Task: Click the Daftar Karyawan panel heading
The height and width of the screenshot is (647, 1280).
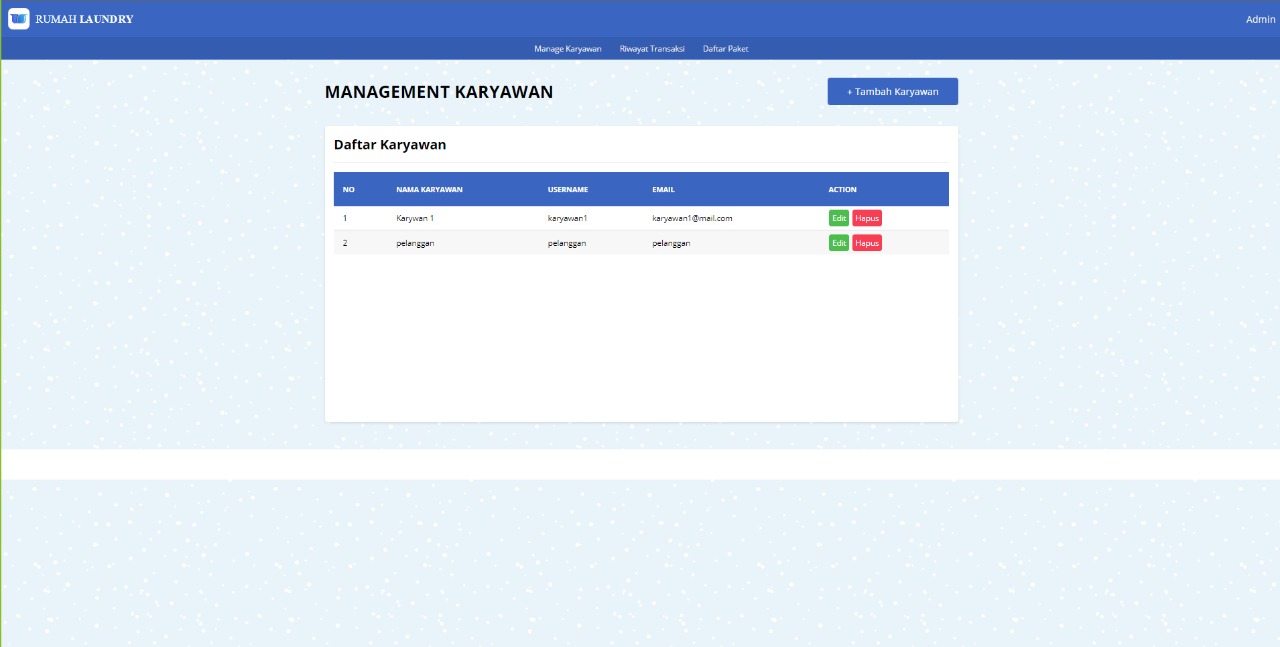Action: coord(390,144)
